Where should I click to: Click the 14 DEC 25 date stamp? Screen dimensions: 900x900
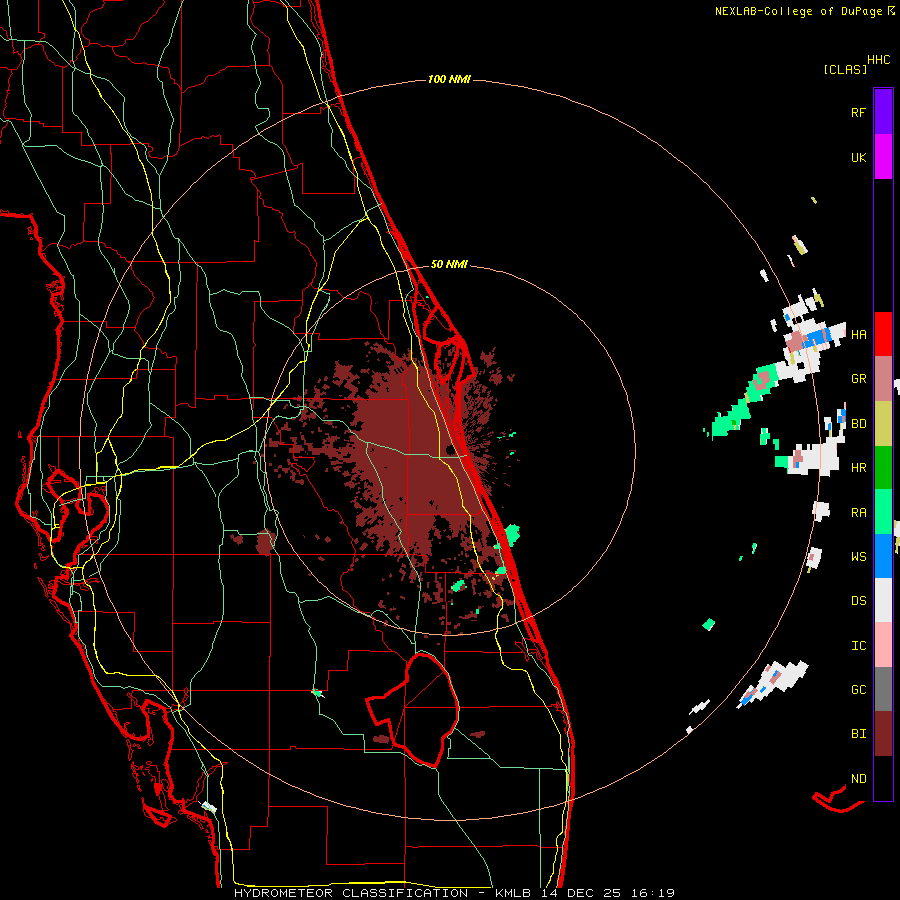pos(581,893)
